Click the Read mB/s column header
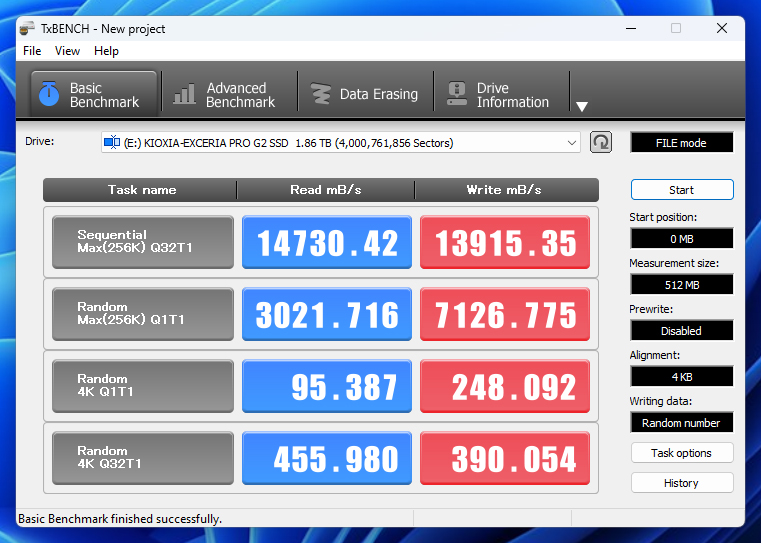This screenshot has width=761, height=543. tap(326, 190)
